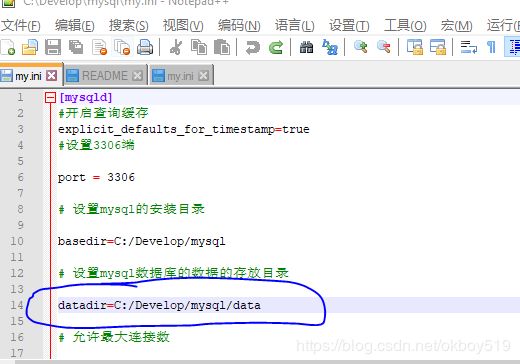Click the port = 3306 line

[x=96, y=177]
